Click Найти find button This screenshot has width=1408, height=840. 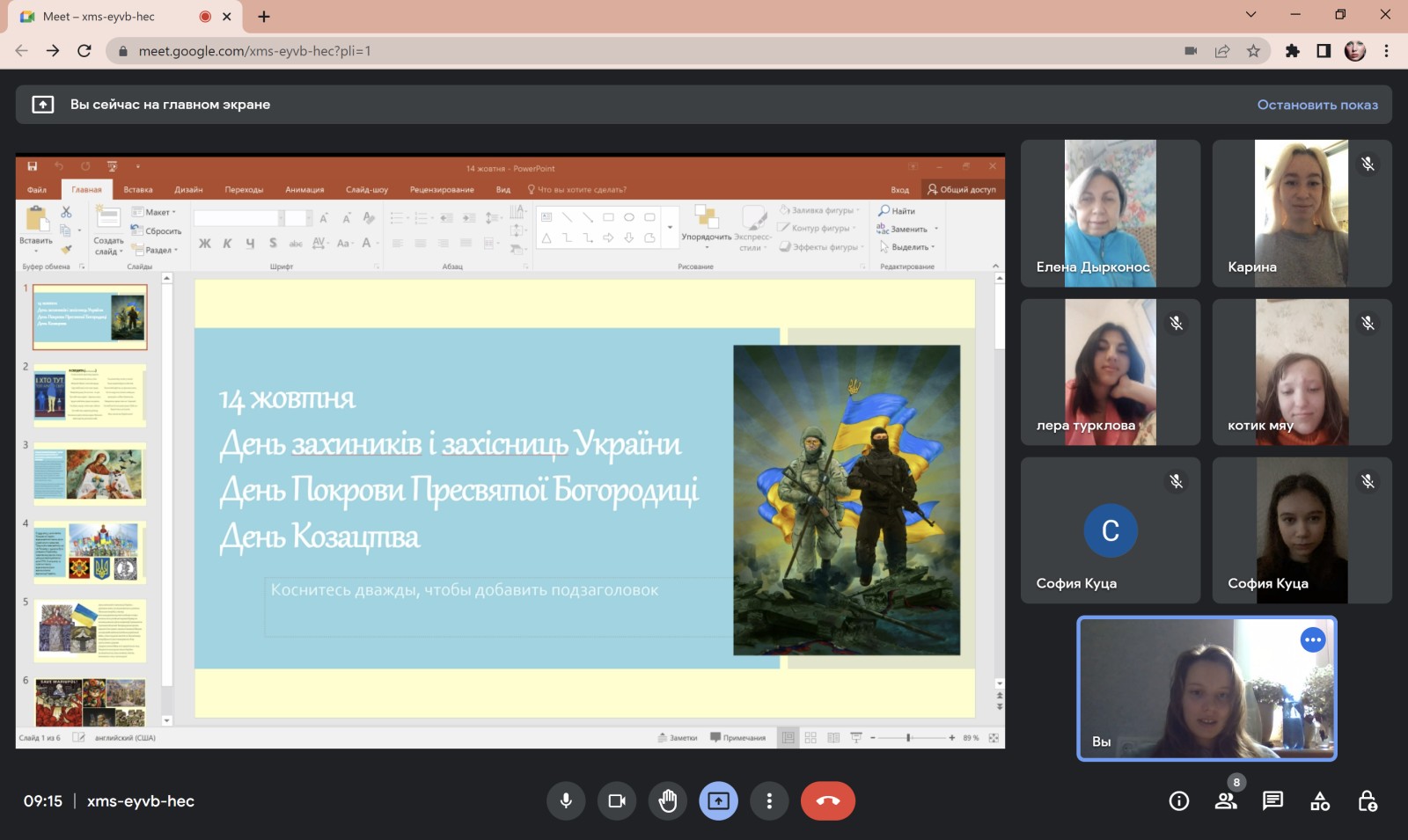click(x=897, y=211)
